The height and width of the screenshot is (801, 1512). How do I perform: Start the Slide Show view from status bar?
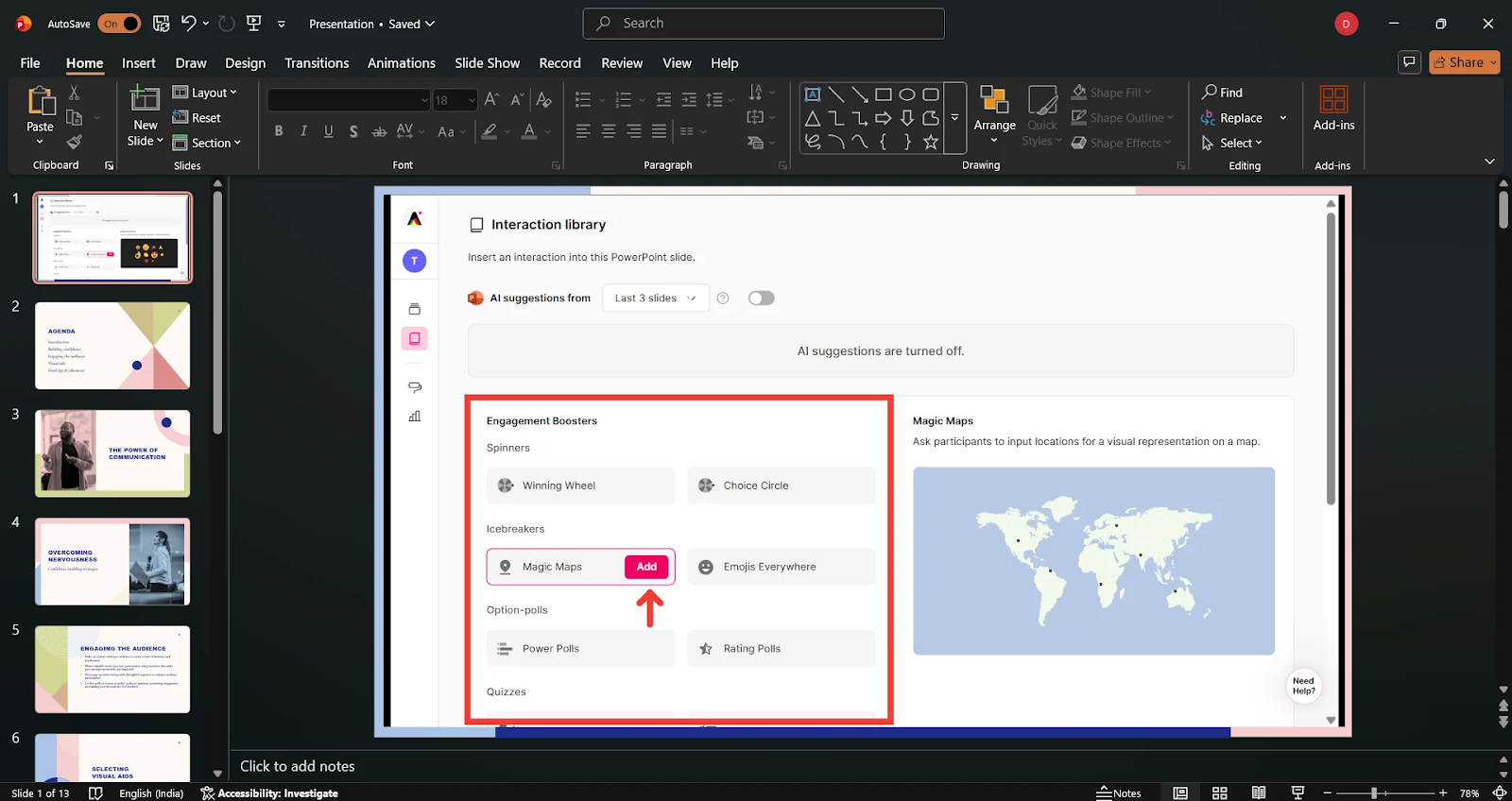pyautogui.click(x=1297, y=793)
